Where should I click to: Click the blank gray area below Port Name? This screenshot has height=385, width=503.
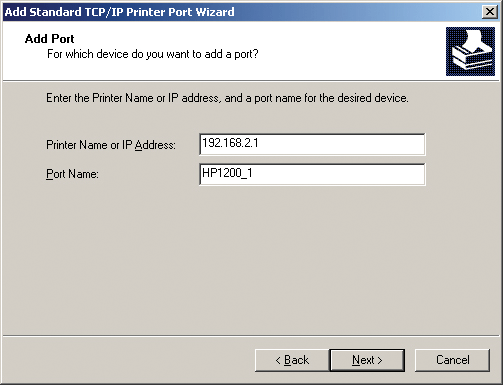pyautogui.click(x=250, y=260)
